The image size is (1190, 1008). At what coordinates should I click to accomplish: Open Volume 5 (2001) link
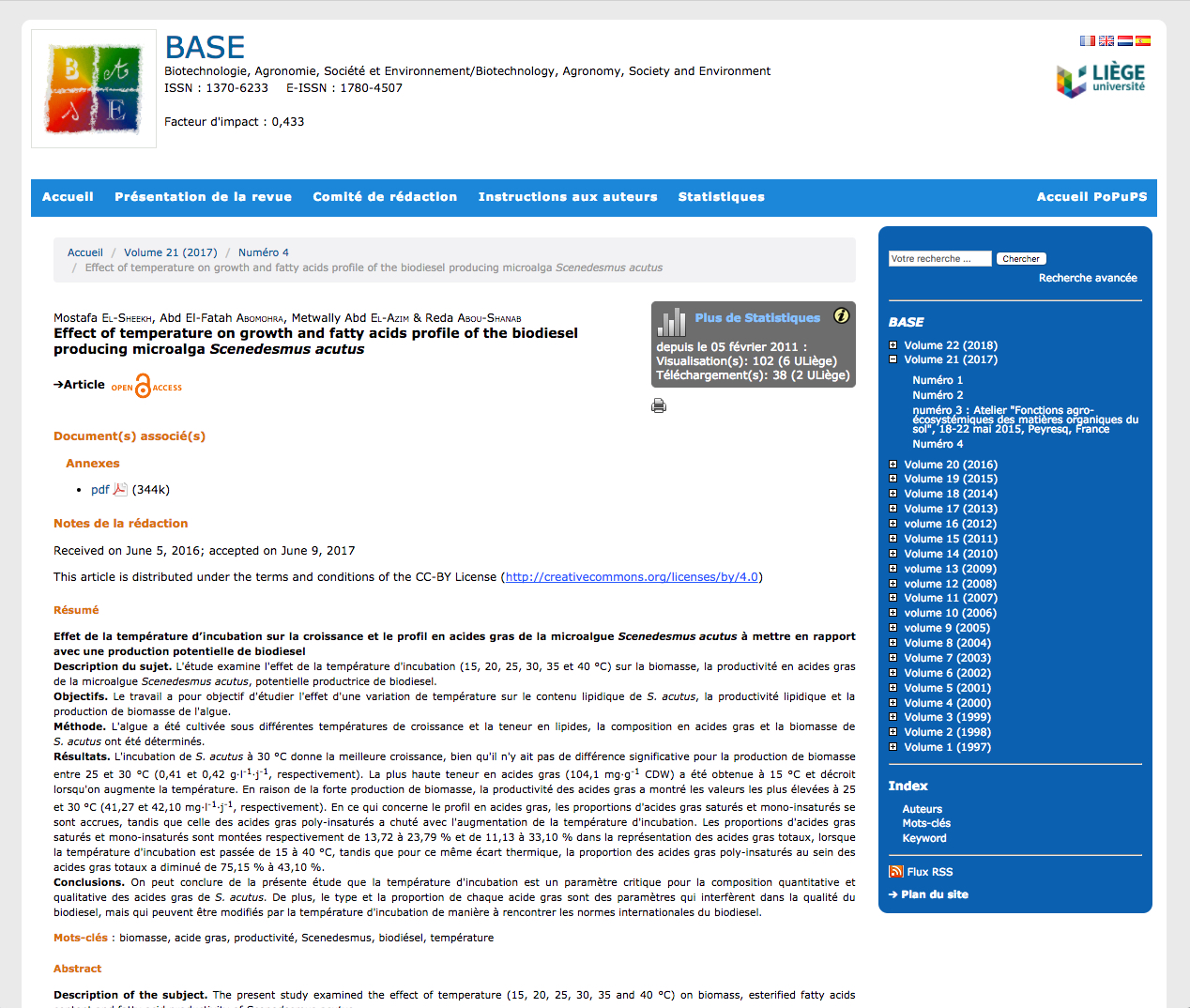click(948, 688)
